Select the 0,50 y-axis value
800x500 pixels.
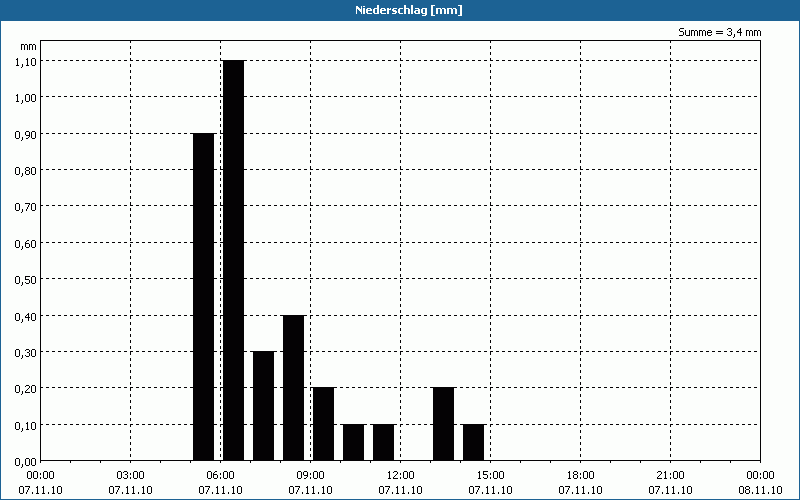(26, 280)
